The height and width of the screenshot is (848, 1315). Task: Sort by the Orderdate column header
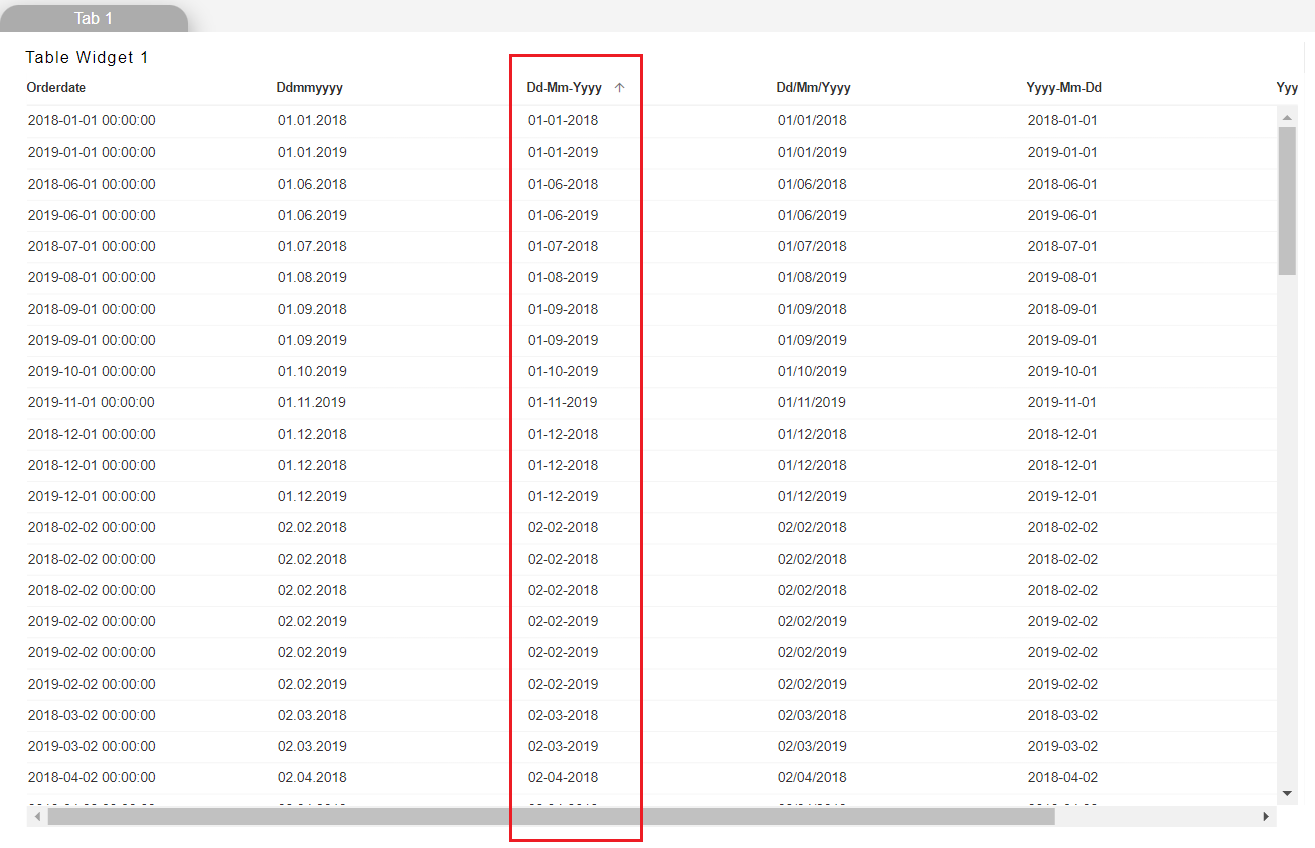[x=56, y=88]
